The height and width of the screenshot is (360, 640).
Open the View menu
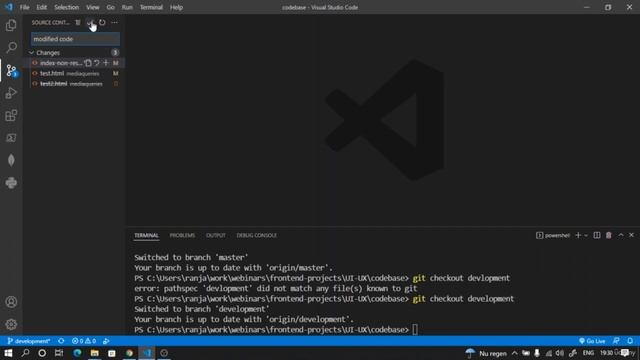pos(93,7)
